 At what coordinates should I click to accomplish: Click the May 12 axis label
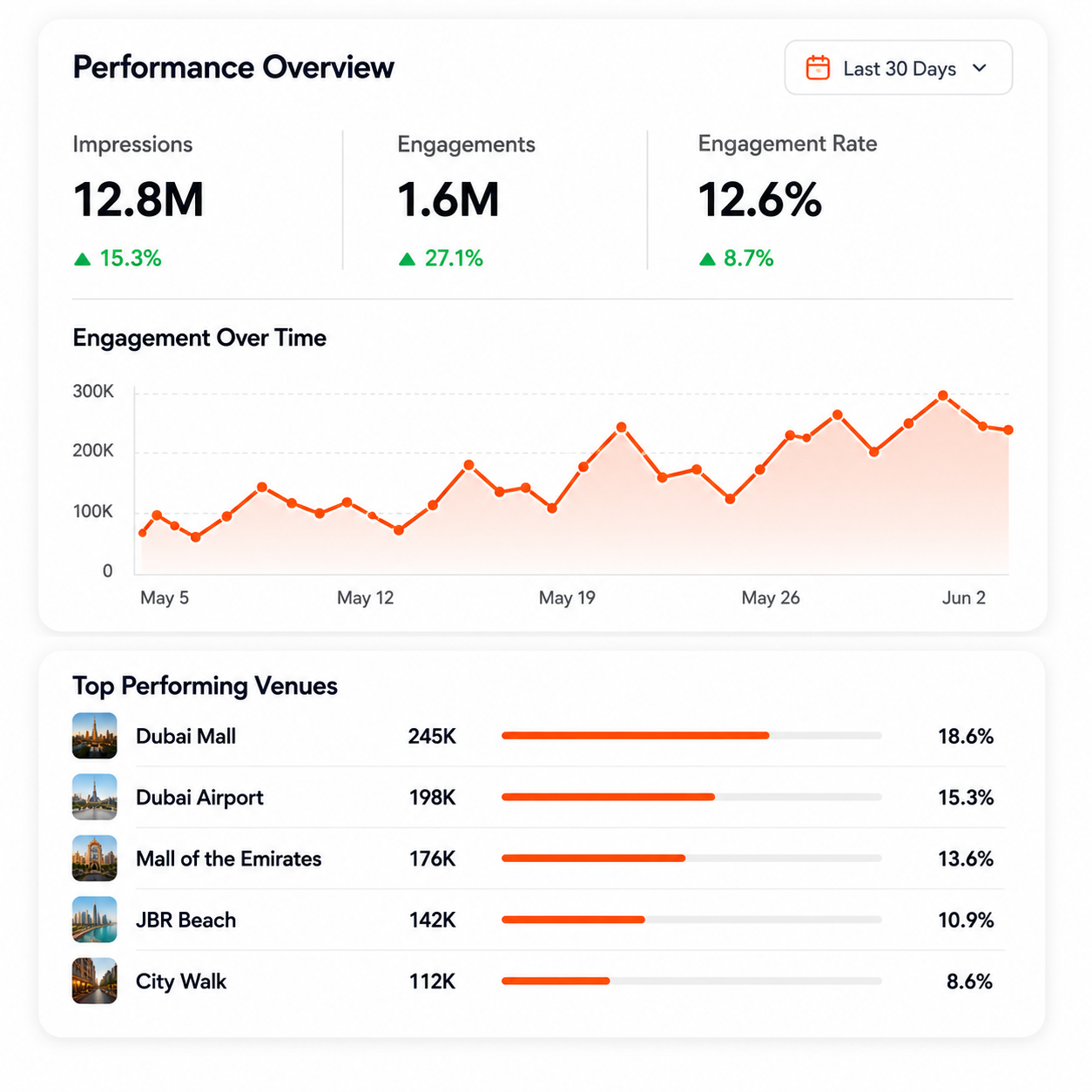366,598
